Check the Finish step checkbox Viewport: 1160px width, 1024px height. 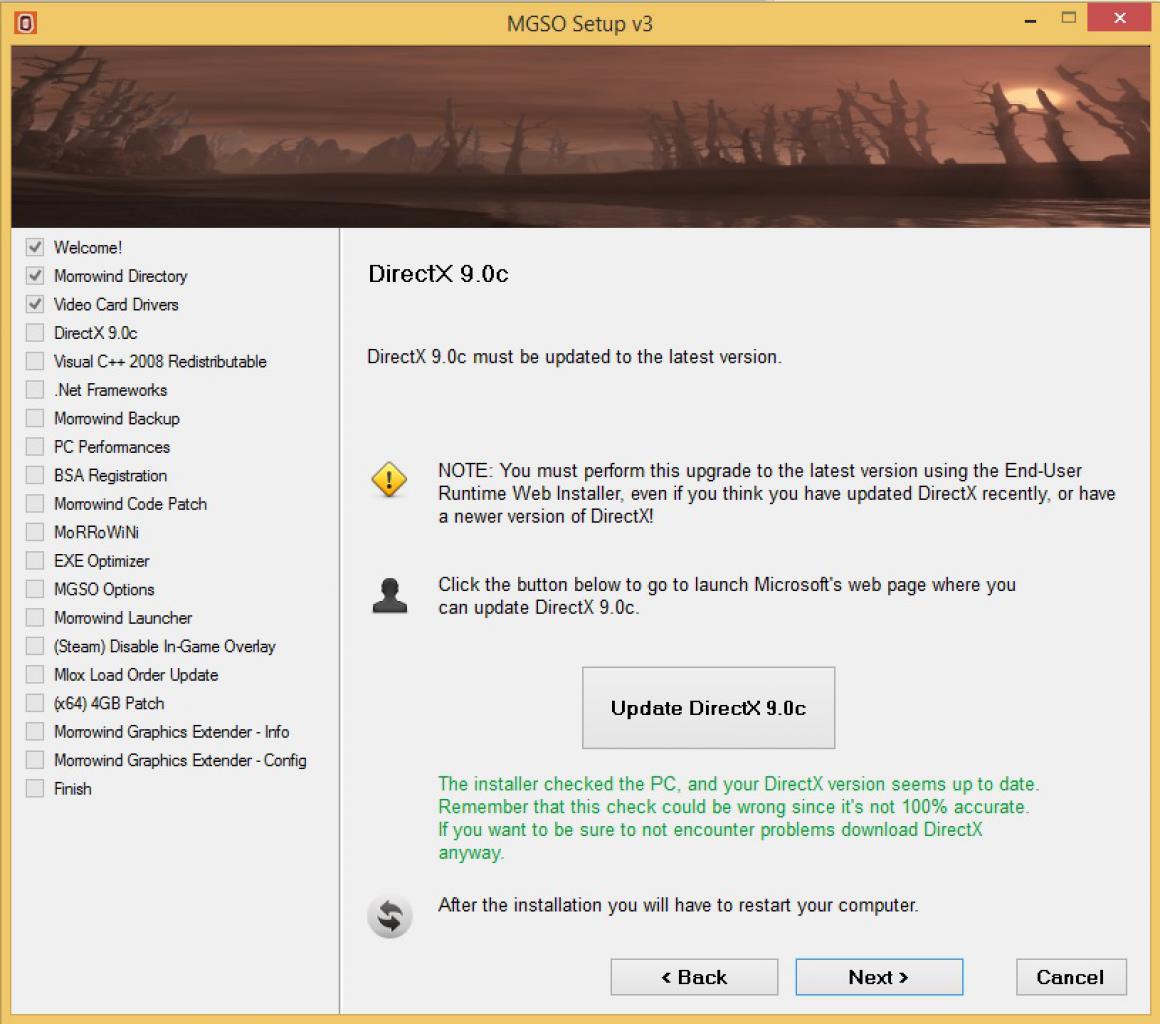(35, 788)
